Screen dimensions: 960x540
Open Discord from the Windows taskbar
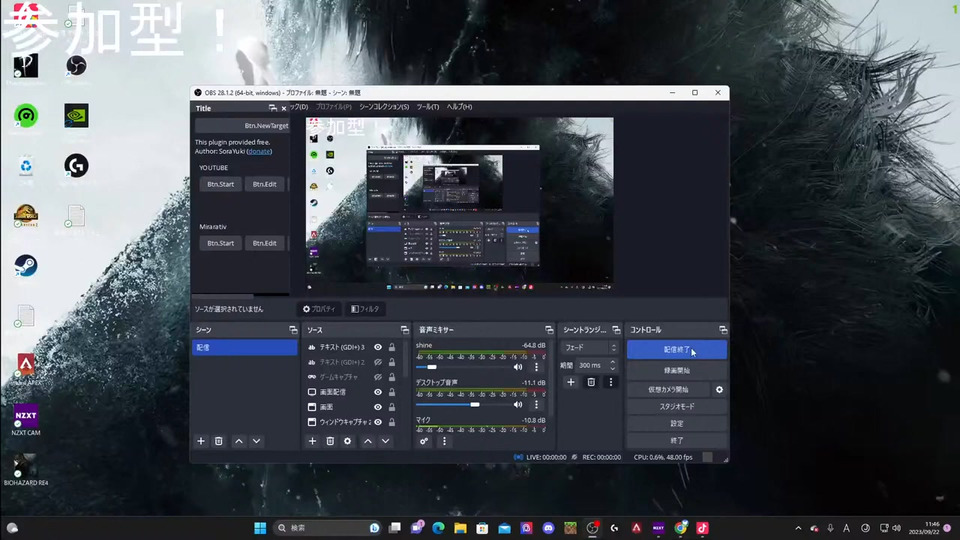click(x=548, y=527)
